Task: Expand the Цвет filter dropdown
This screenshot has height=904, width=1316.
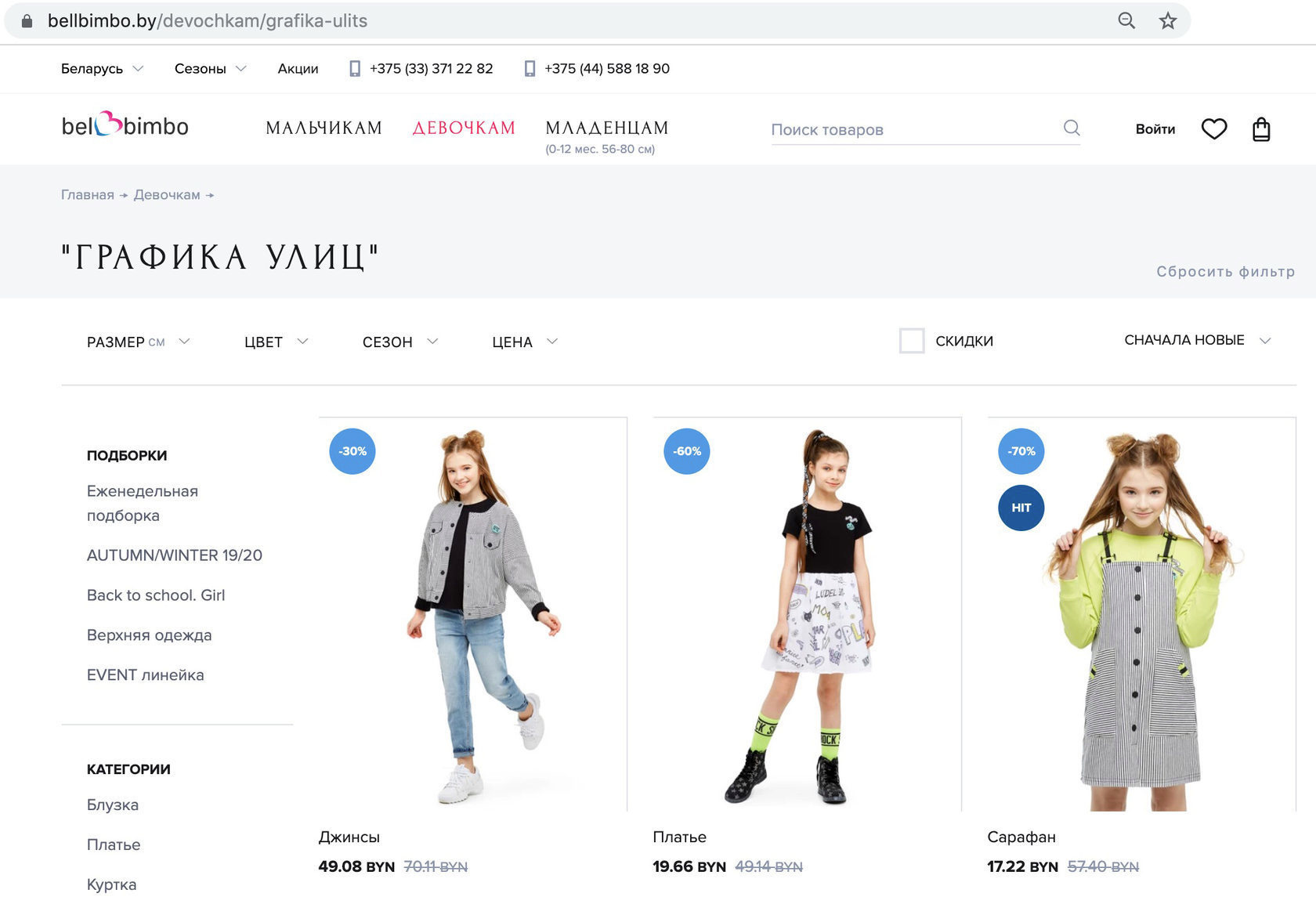Action: pos(276,342)
